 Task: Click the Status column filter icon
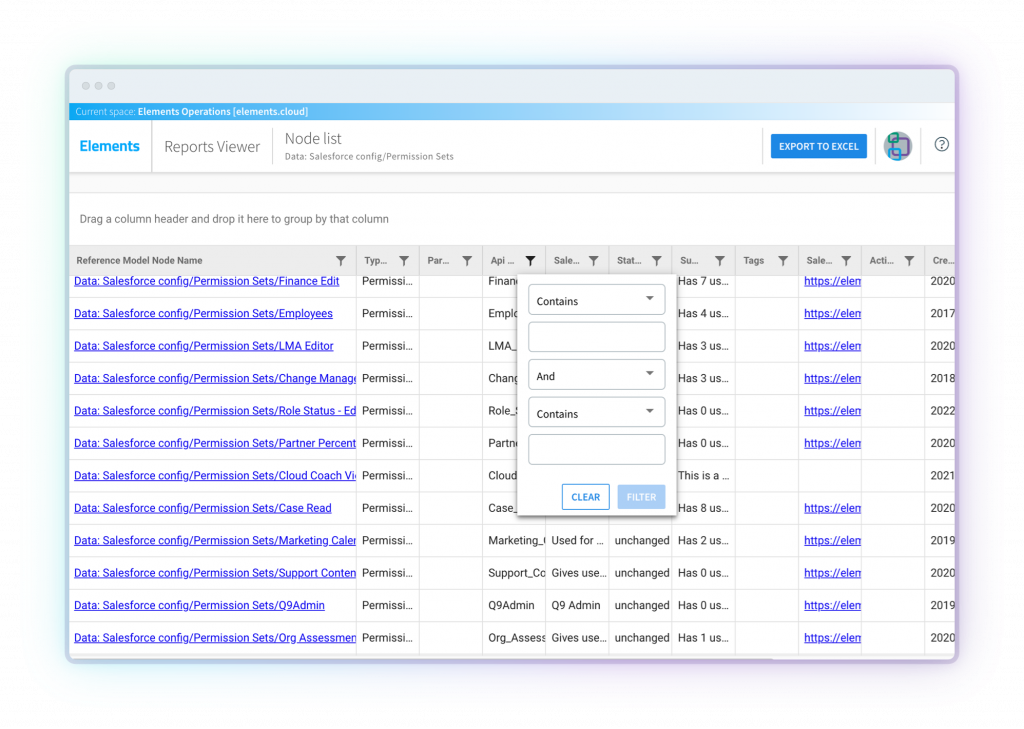point(656,261)
